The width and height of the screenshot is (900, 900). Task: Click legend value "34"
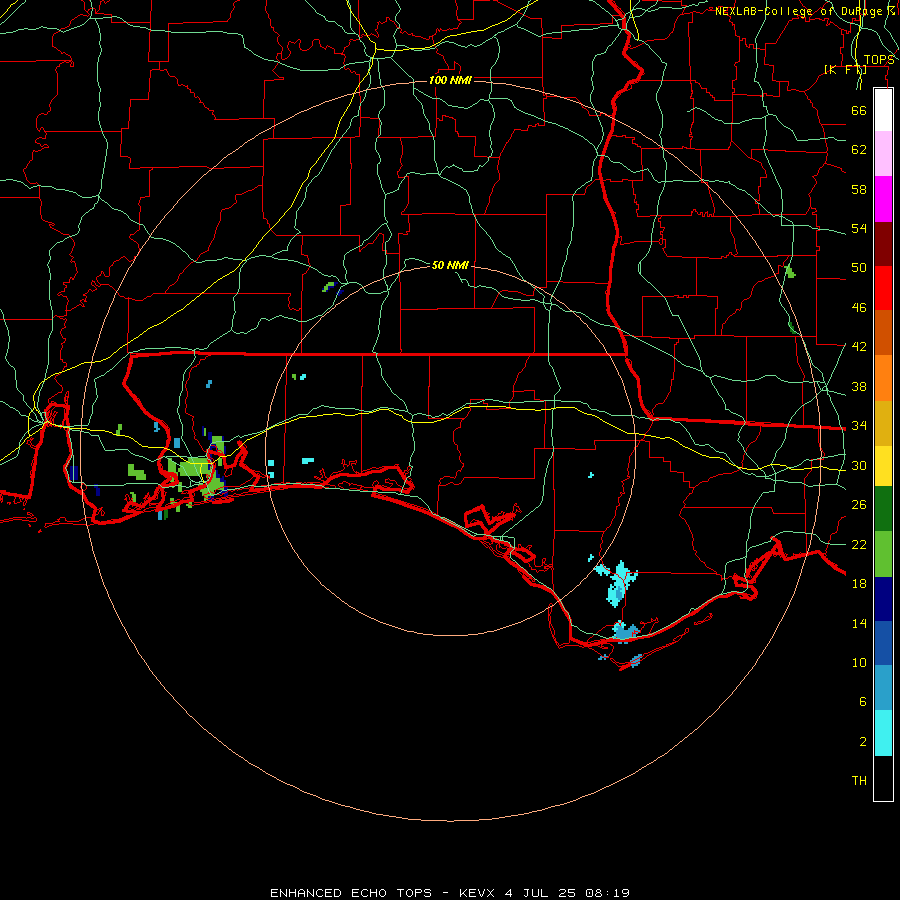click(x=859, y=426)
